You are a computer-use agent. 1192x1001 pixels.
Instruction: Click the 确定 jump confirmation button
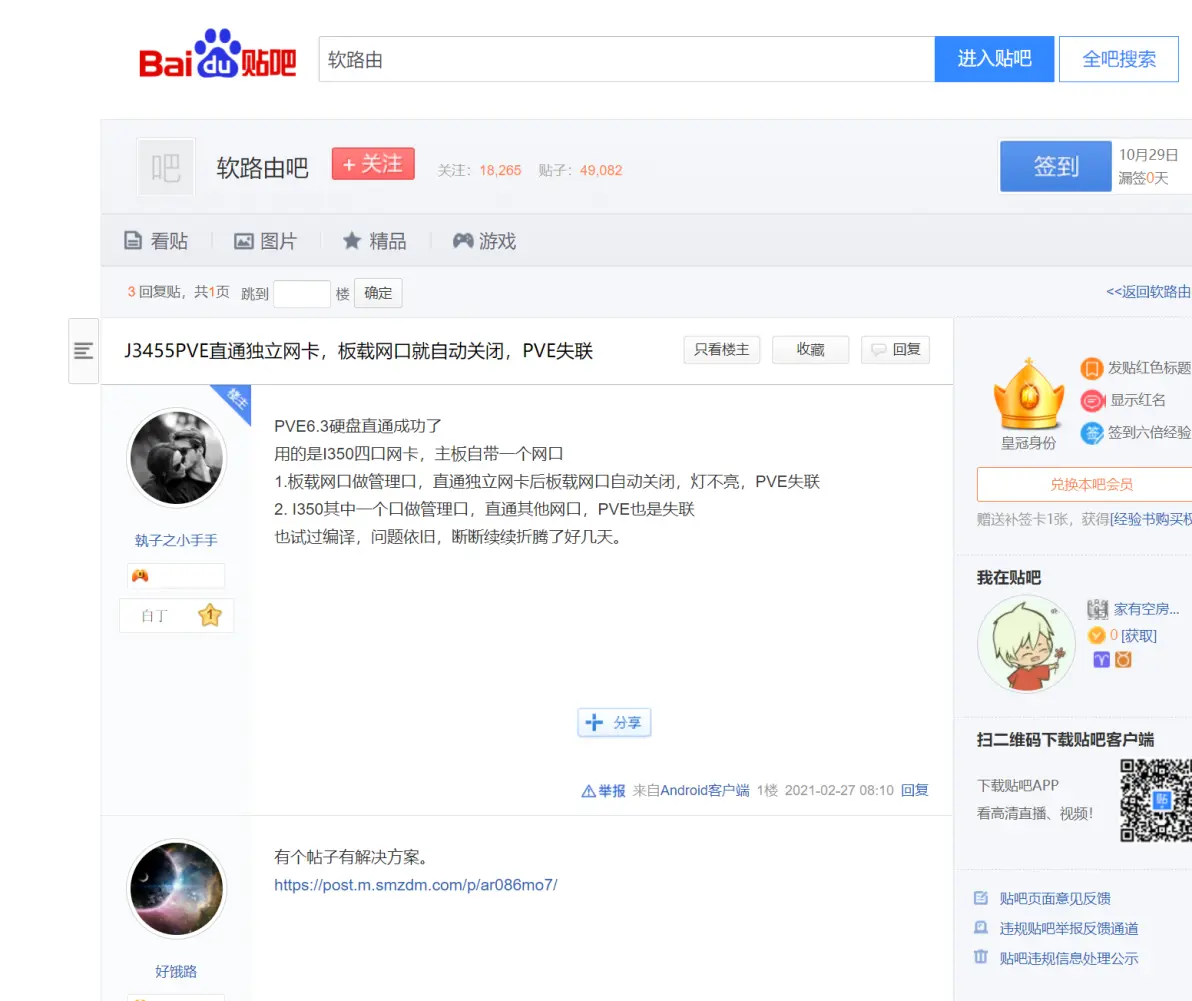[377, 293]
